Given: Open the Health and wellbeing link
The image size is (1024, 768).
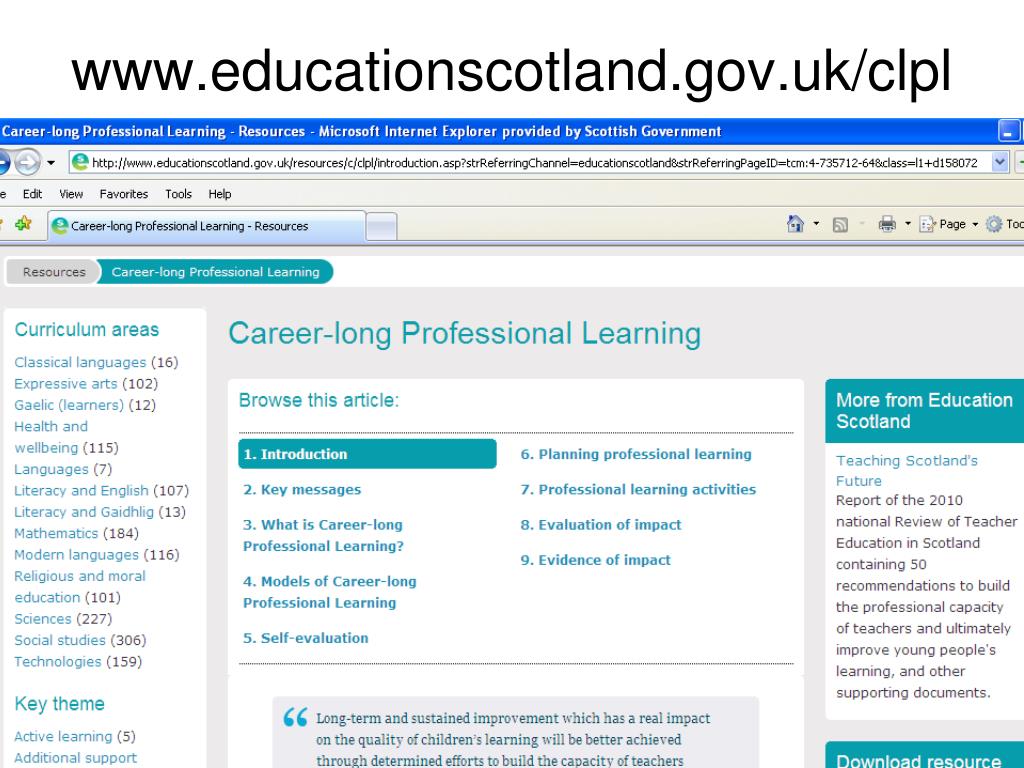Looking at the screenshot, I should (x=51, y=437).
